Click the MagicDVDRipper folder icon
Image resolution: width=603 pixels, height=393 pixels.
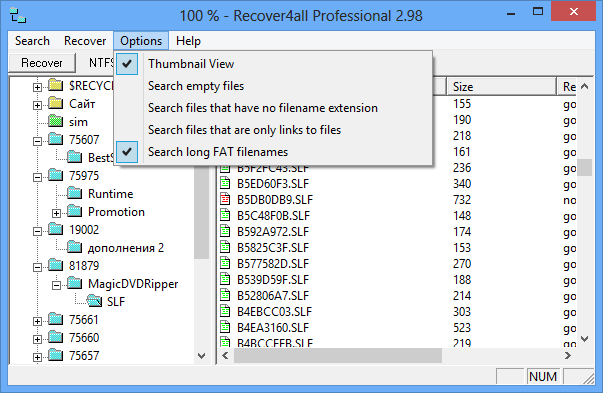pos(75,283)
